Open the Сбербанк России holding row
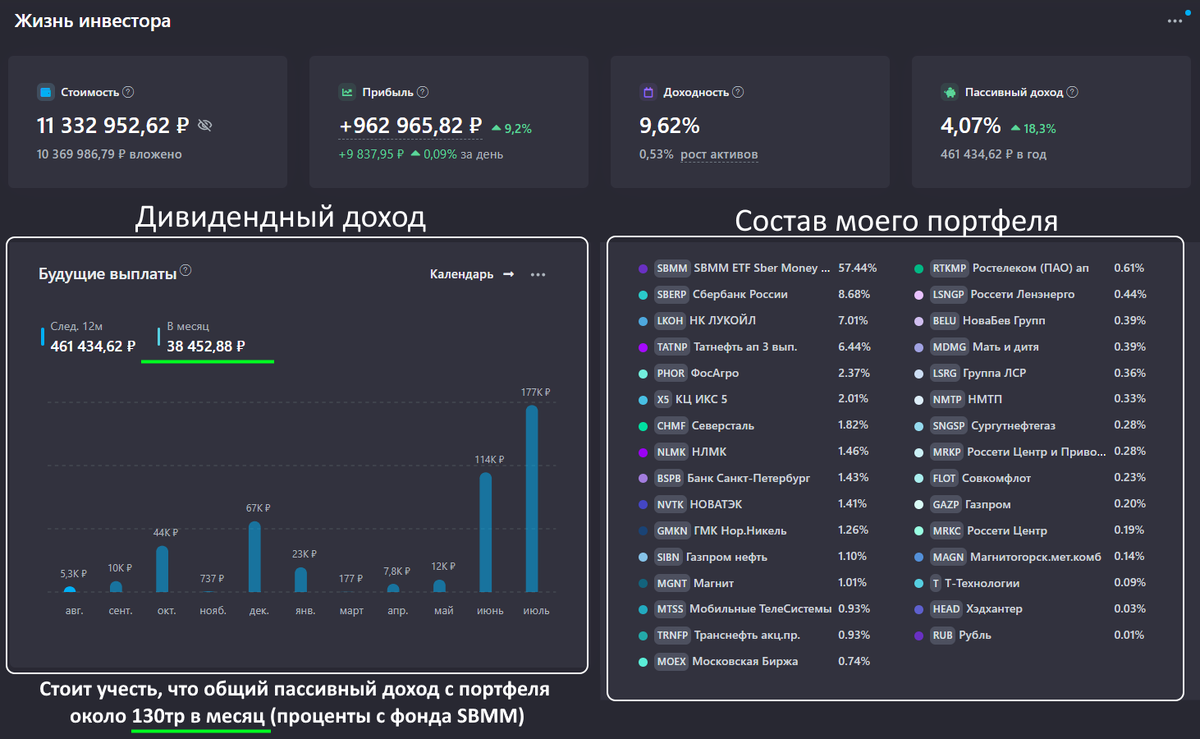1200x739 pixels. point(756,294)
